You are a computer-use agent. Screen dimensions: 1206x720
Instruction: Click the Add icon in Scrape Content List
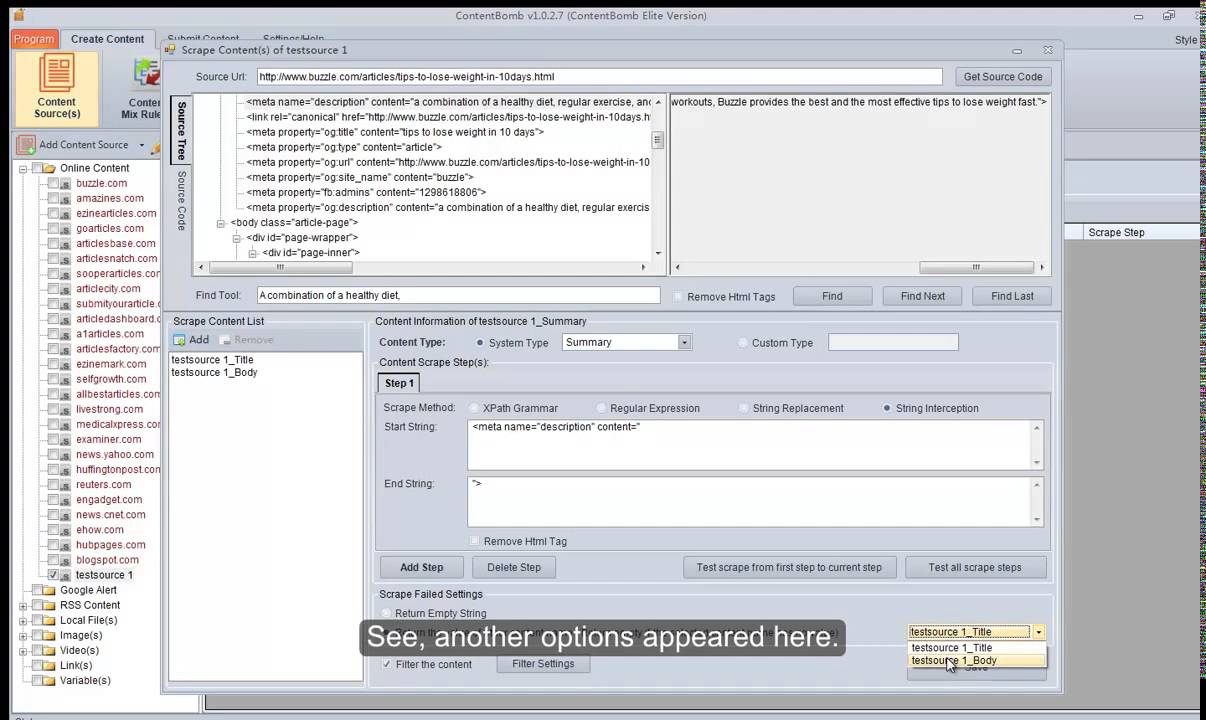tap(180, 340)
